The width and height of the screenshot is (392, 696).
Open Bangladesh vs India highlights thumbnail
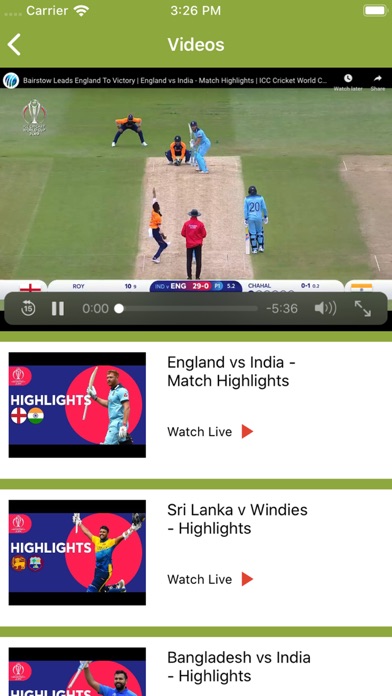[x=77, y=672]
